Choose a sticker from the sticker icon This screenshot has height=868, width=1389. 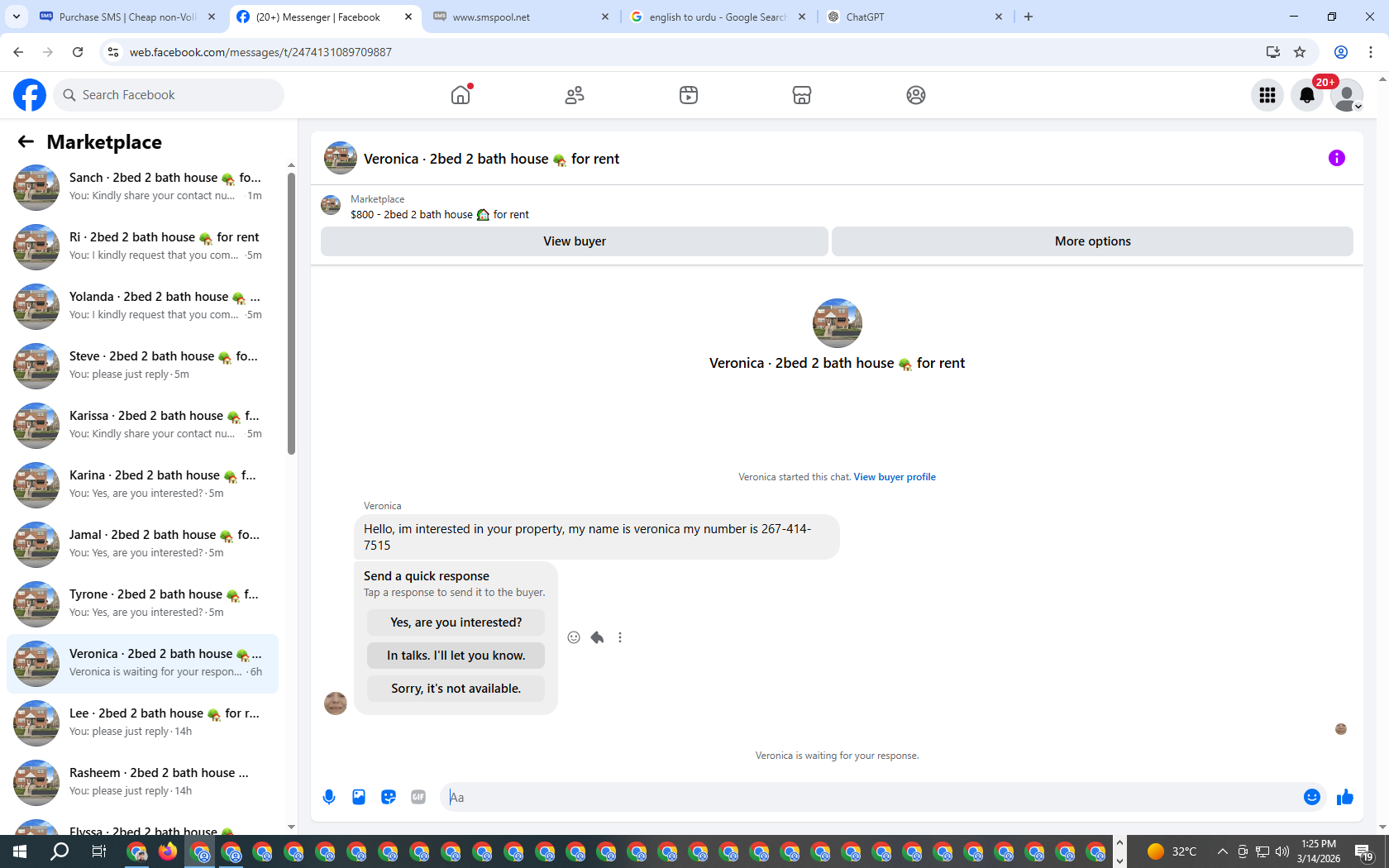pyautogui.click(x=389, y=797)
